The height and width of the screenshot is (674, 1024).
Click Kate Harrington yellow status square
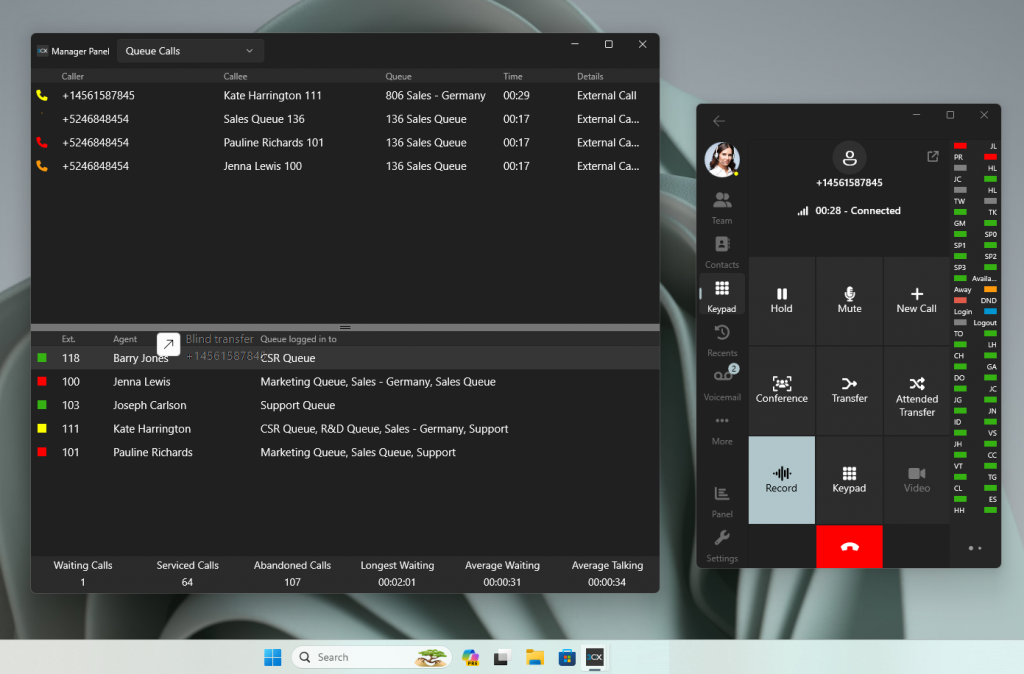point(42,428)
